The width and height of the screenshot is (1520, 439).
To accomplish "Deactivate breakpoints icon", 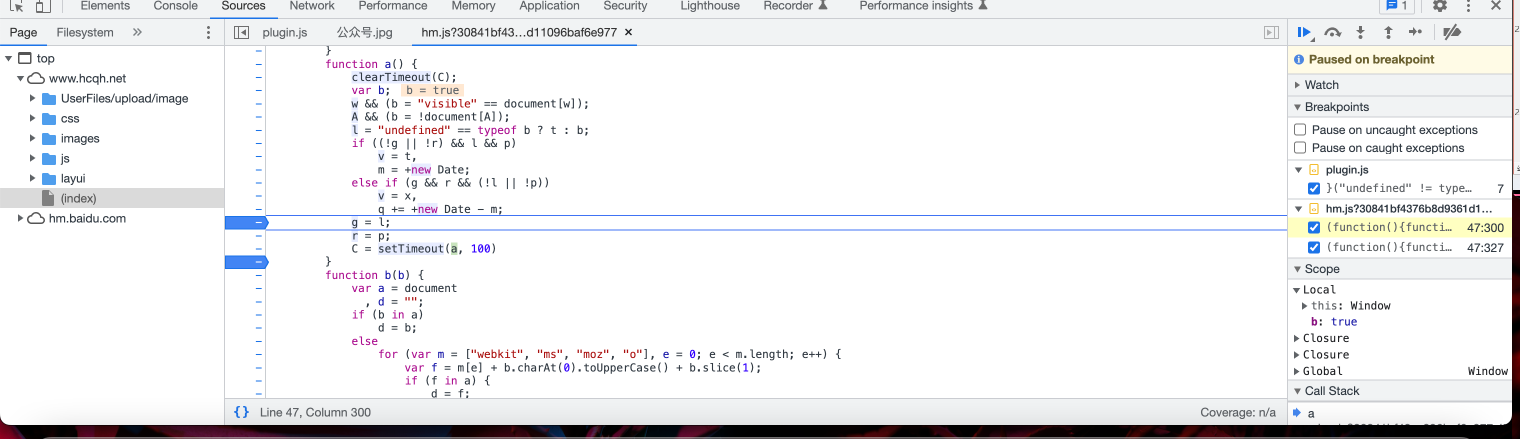I will coord(1452,32).
